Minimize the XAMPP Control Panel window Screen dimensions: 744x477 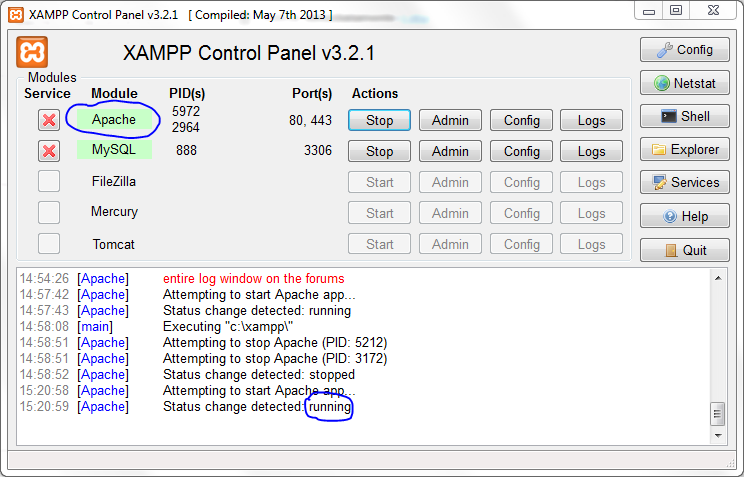point(649,10)
